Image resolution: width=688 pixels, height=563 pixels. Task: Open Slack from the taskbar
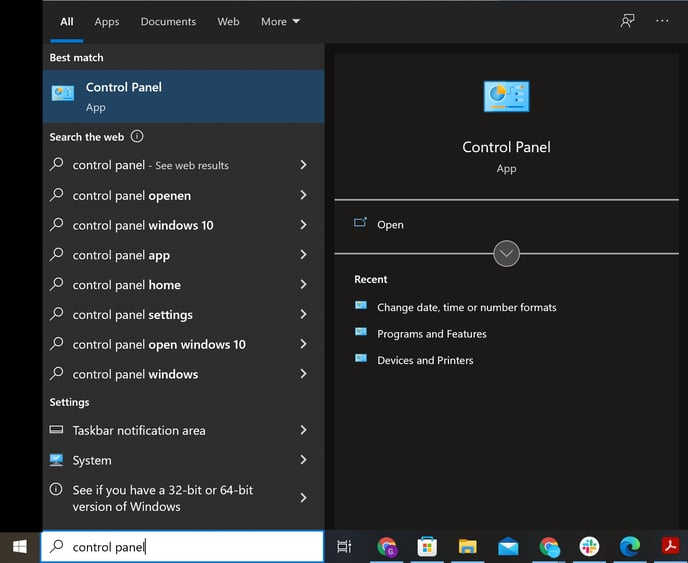click(x=589, y=546)
